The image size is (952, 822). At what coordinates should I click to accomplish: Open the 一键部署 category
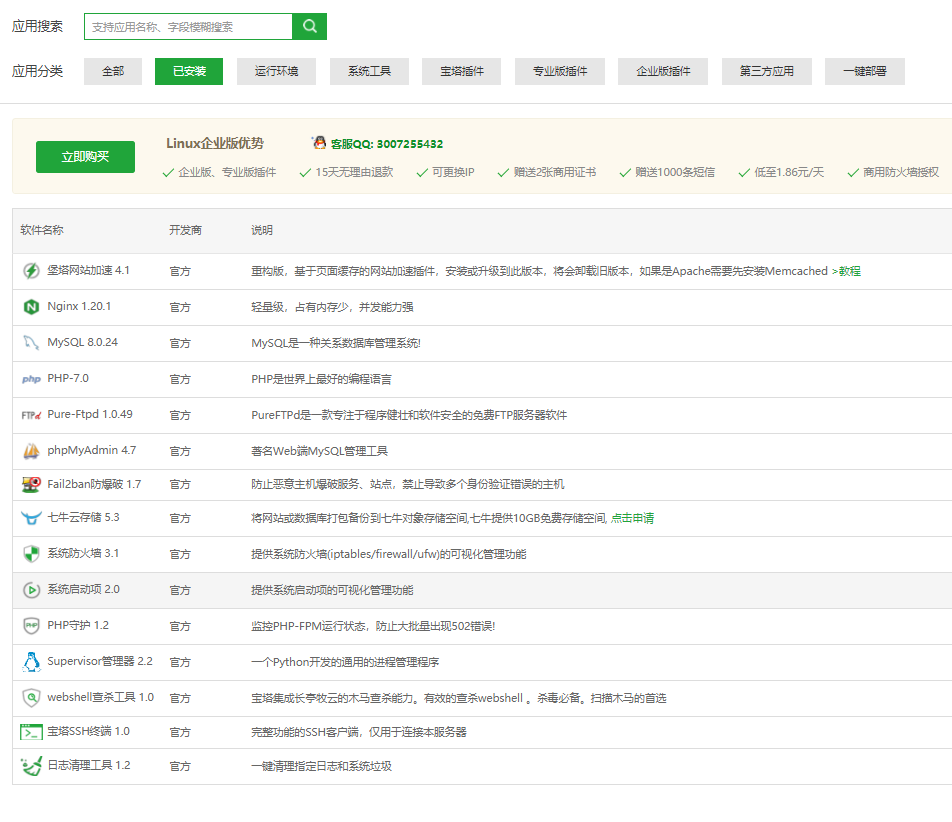click(865, 71)
